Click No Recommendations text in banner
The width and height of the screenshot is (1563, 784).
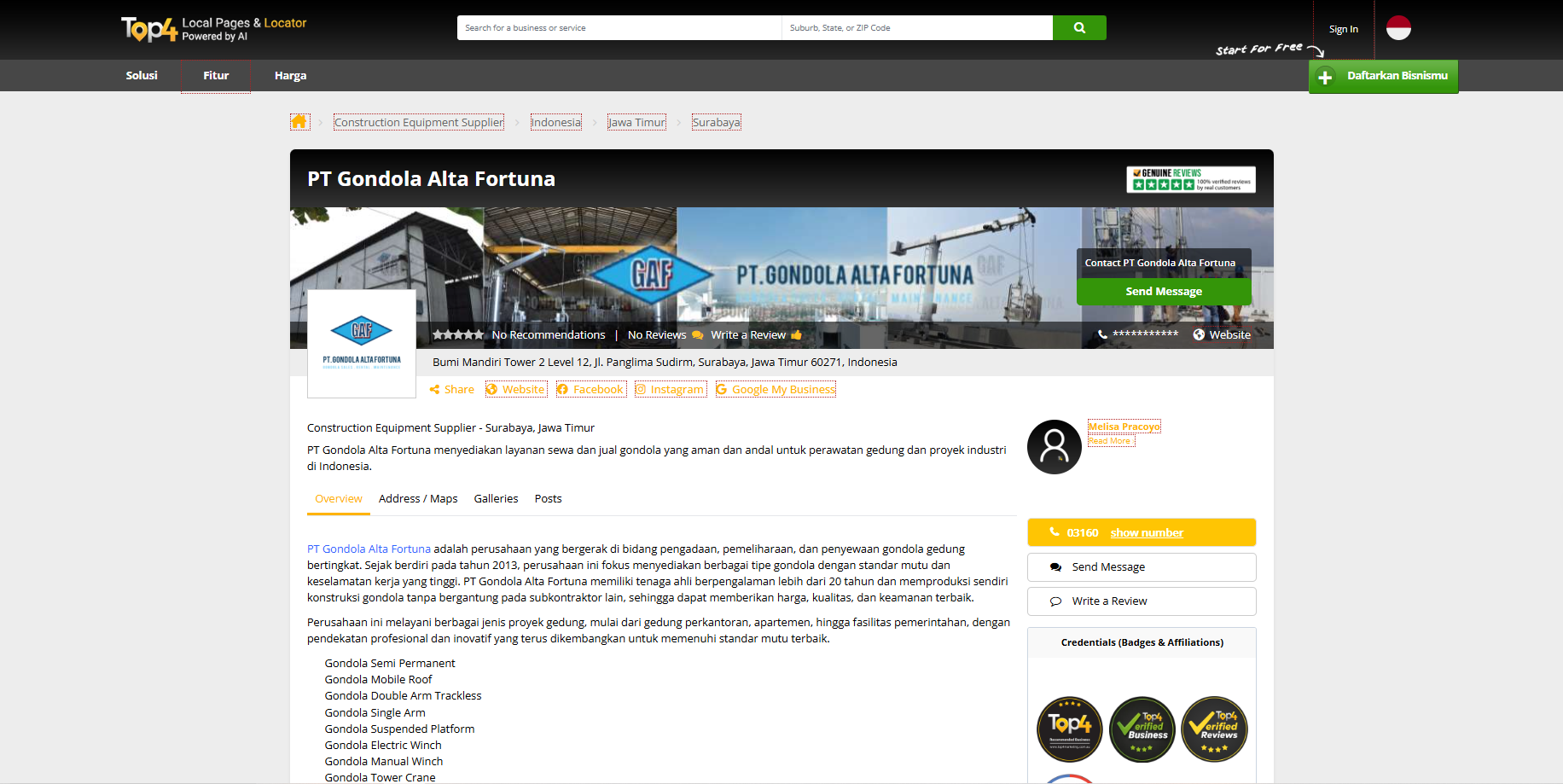point(549,334)
